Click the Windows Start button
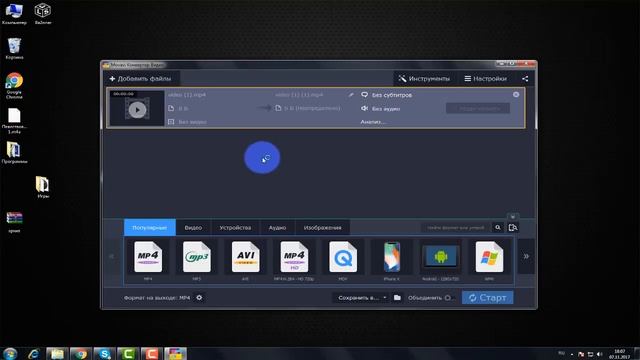 pos(10,353)
